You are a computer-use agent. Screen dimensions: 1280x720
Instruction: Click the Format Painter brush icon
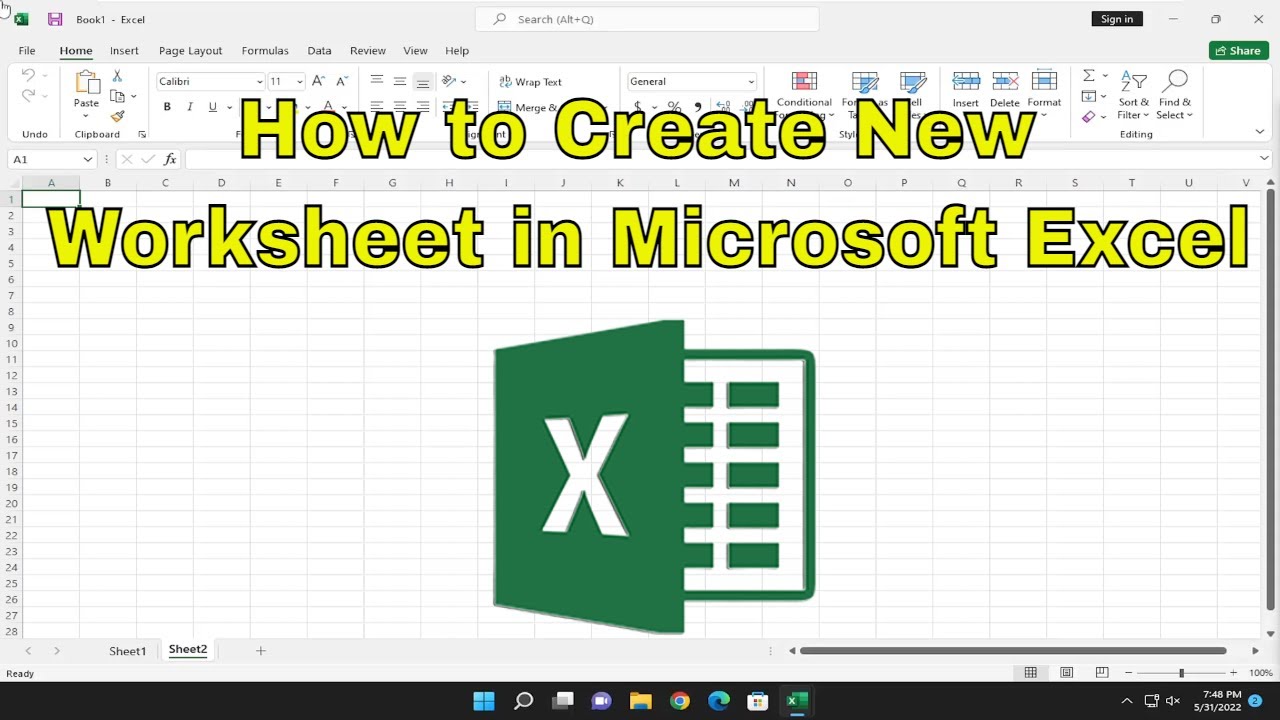point(117,116)
